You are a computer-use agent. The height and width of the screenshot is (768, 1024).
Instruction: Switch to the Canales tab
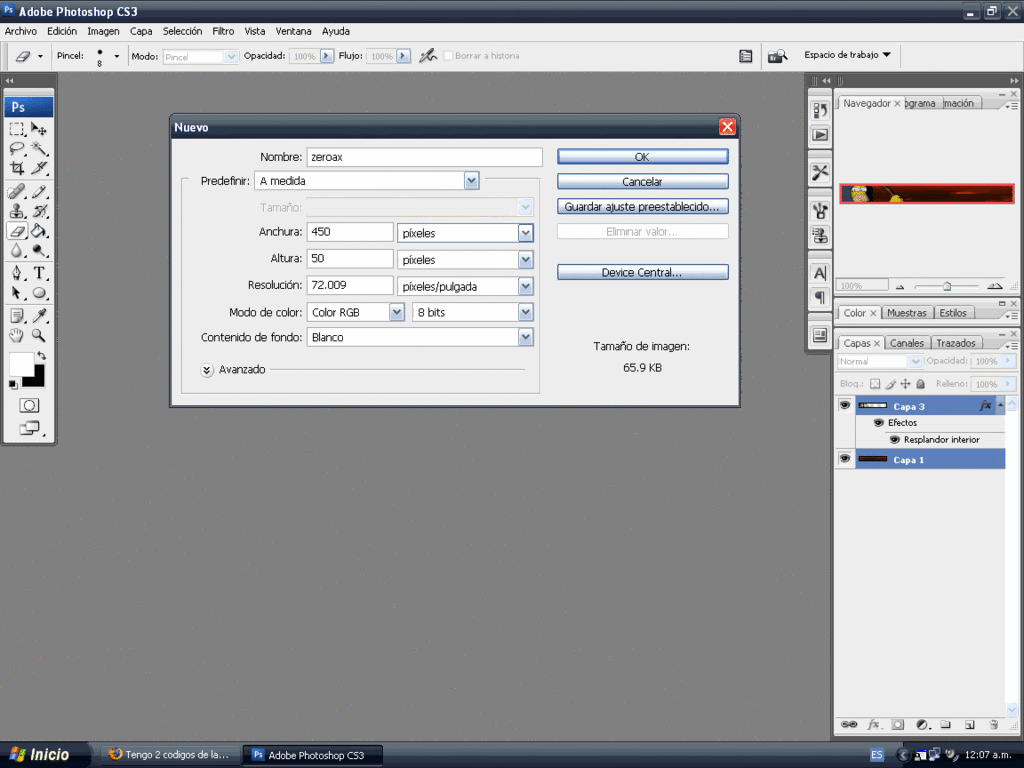(x=907, y=343)
